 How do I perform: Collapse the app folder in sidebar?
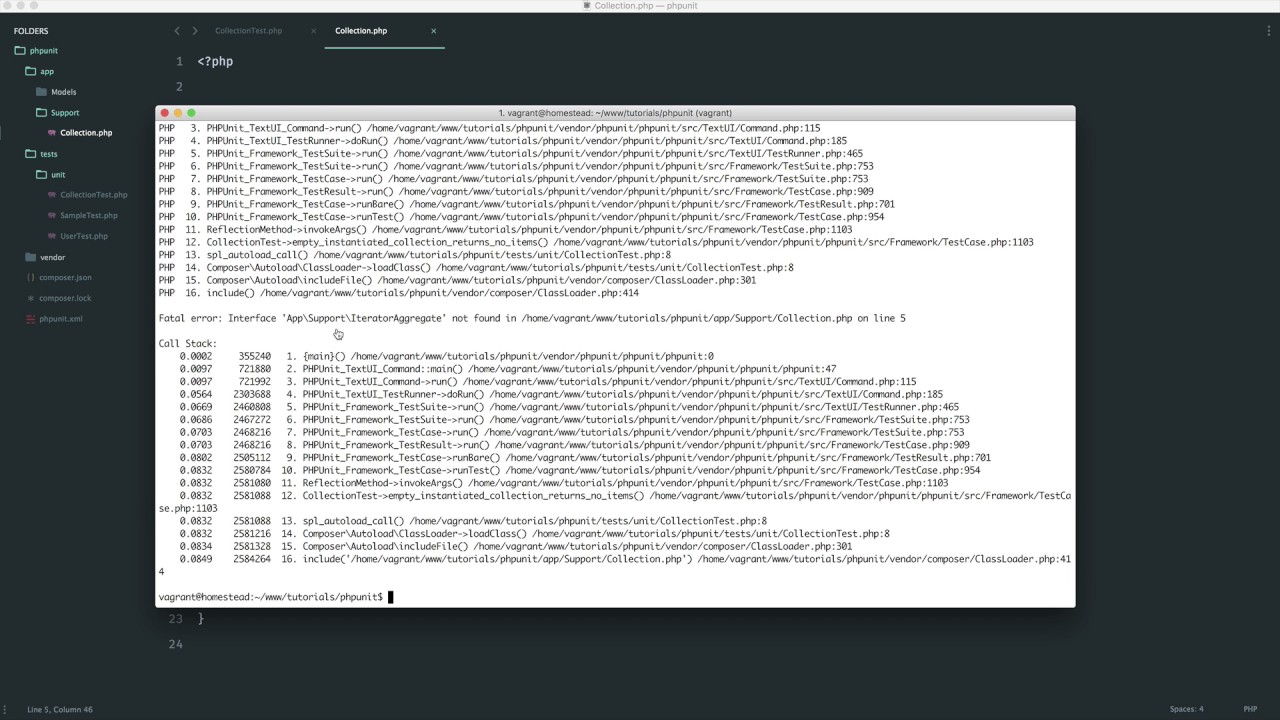click(x=30, y=72)
